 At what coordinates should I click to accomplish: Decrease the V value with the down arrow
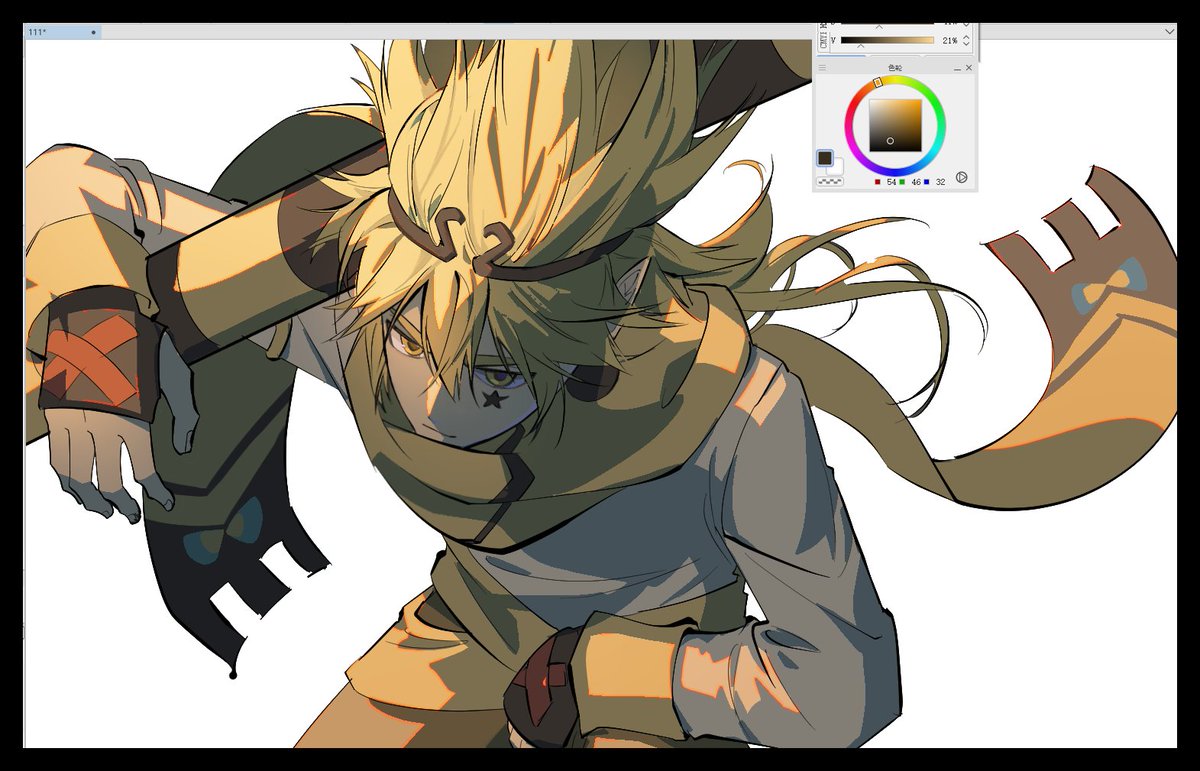(966, 44)
